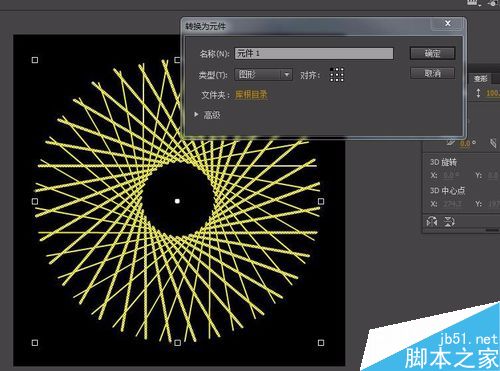
Task: Click the 3D 旋转 X value field
Action: click(x=451, y=175)
